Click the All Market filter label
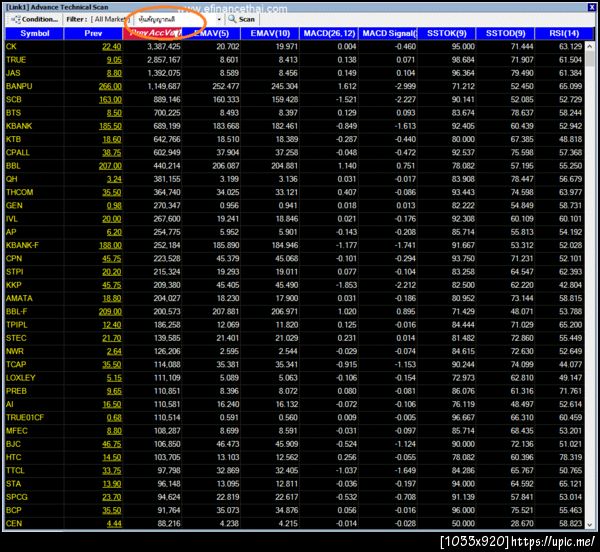The height and width of the screenshot is (552, 600). pyautogui.click(x=110, y=19)
